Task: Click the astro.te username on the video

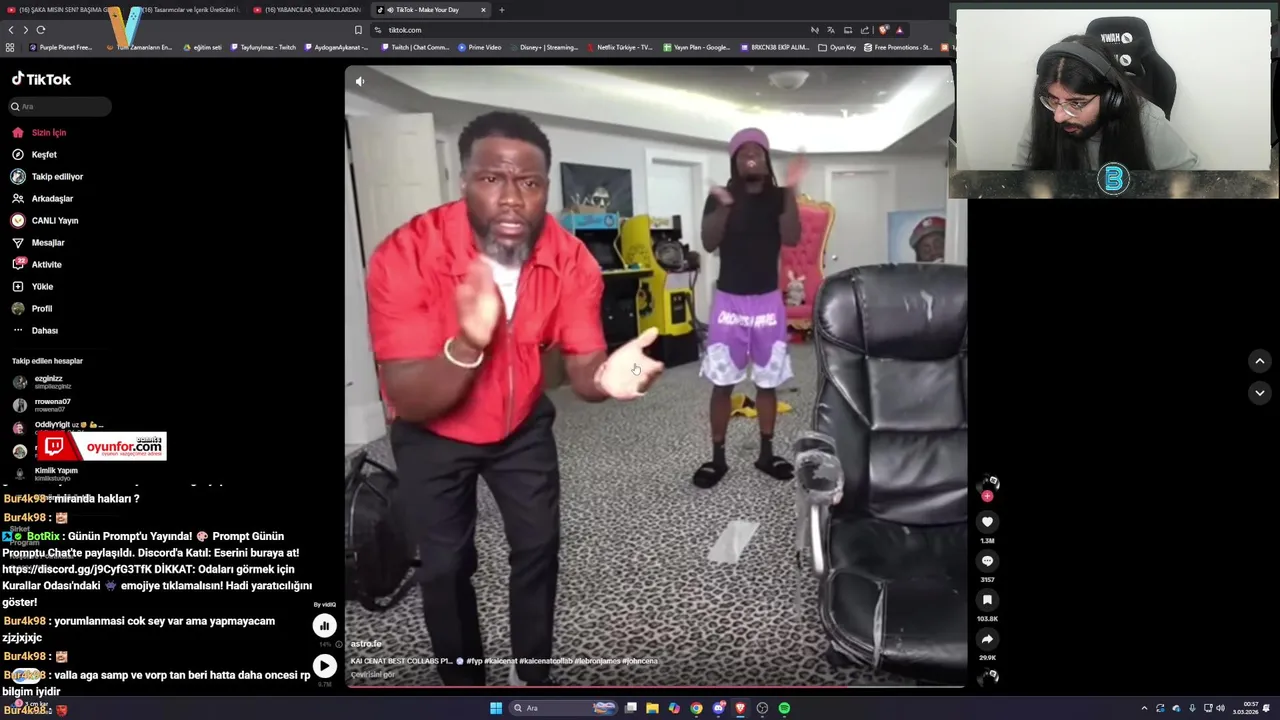Action: [366, 644]
